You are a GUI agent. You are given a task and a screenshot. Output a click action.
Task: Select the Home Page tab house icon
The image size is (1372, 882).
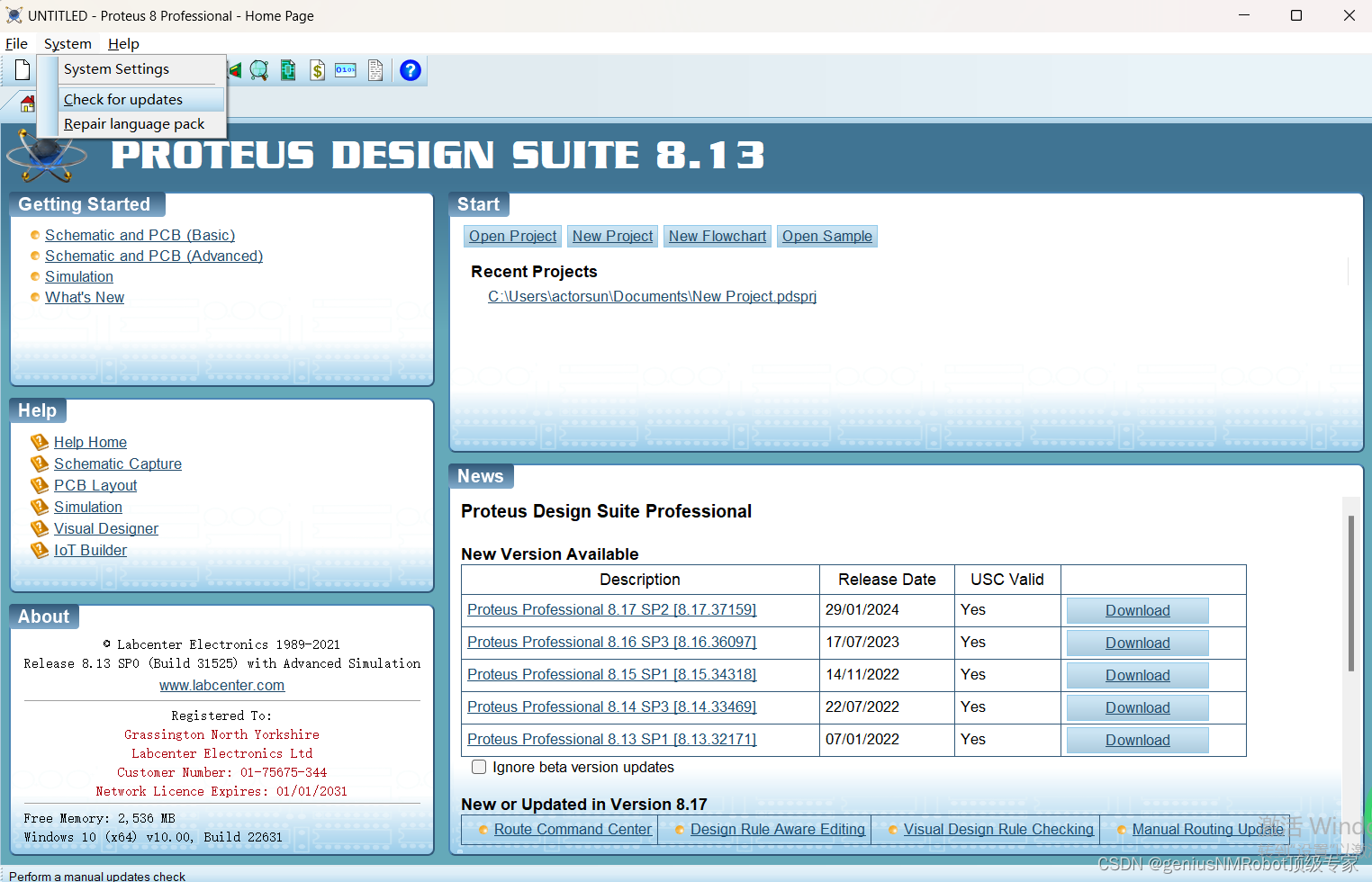click(x=28, y=103)
